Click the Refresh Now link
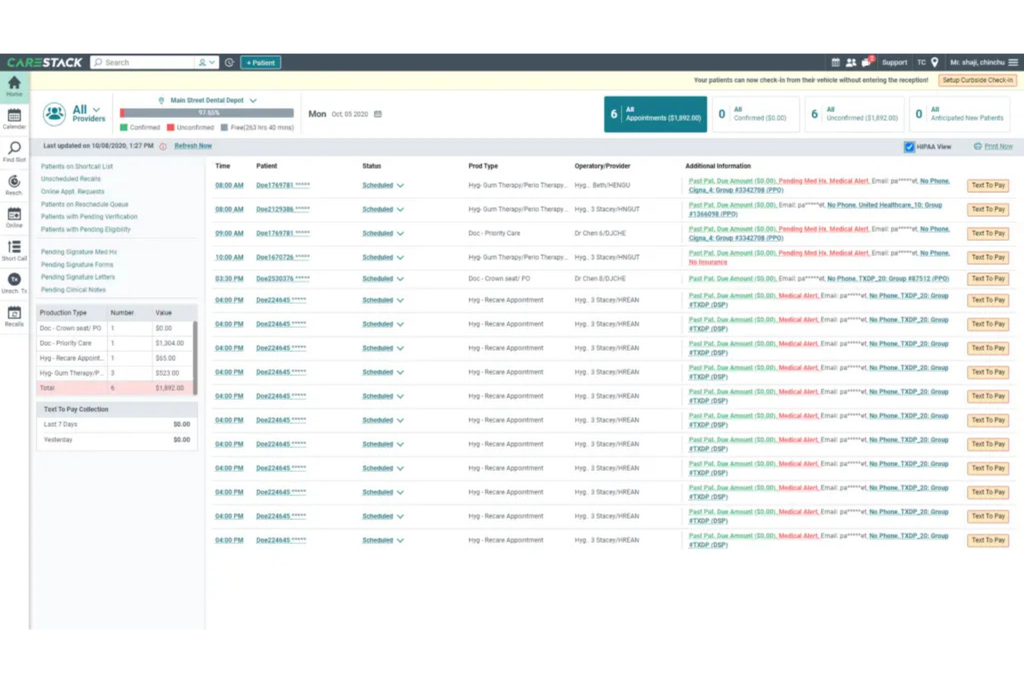Screen dimensions: 1024x683 pos(193,146)
